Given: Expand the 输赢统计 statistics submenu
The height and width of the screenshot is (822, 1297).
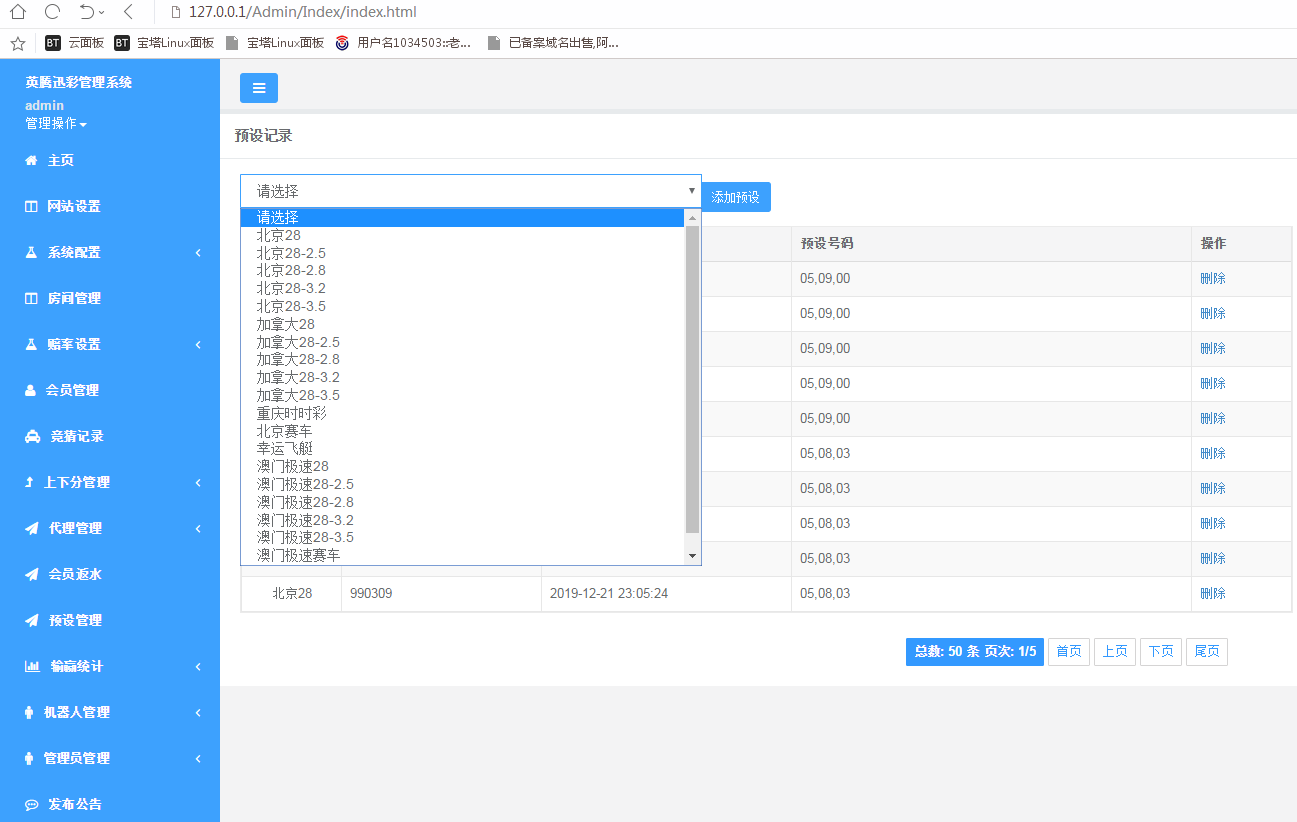Looking at the screenshot, I should pos(197,666).
